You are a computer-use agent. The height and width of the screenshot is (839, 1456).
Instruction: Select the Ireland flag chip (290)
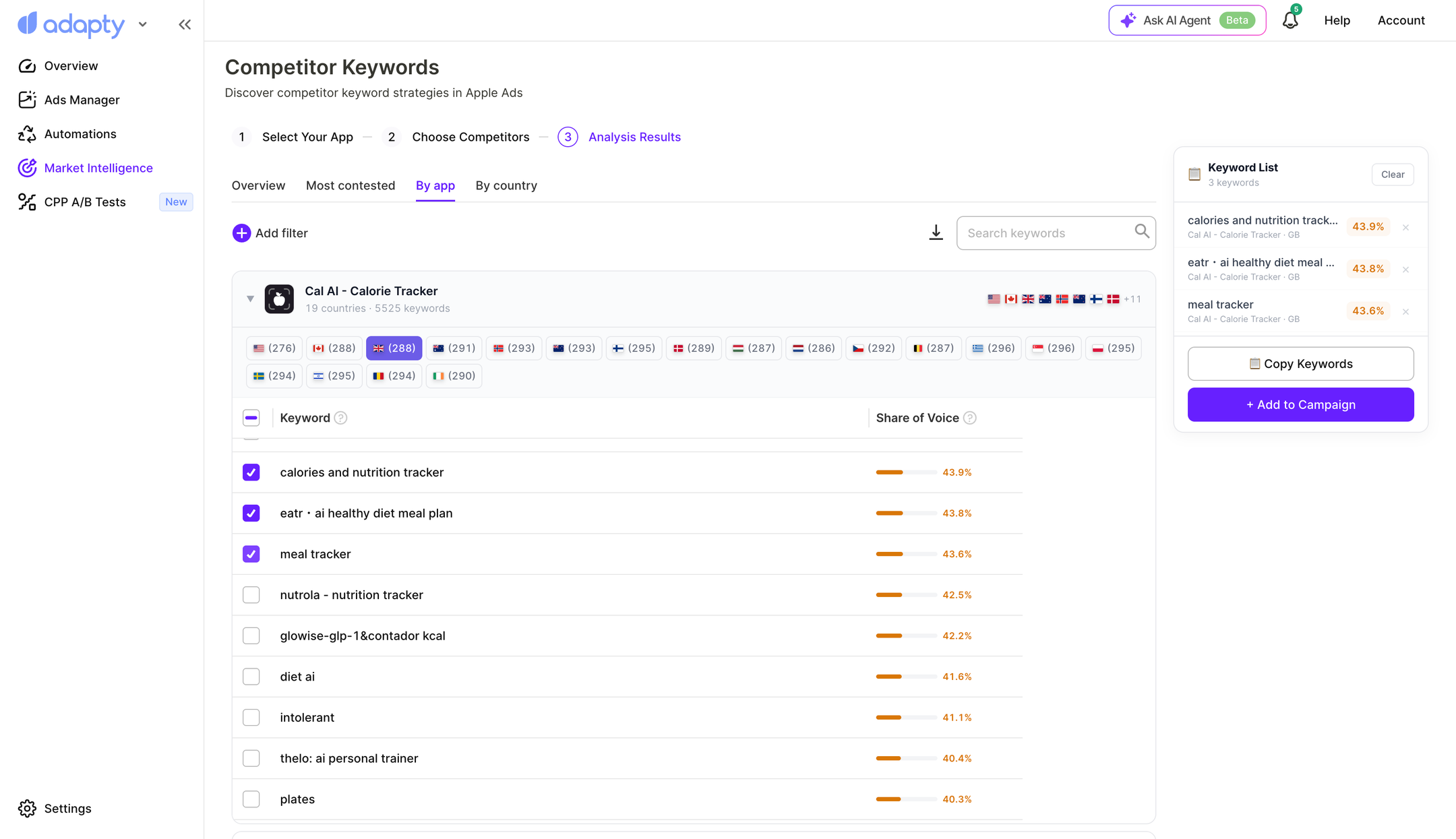click(454, 376)
